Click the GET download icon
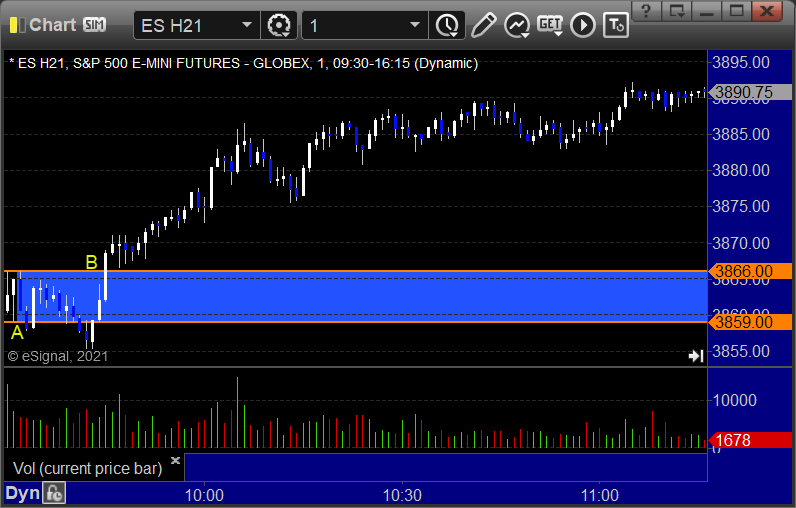The width and height of the screenshot is (796, 508). (x=550, y=25)
